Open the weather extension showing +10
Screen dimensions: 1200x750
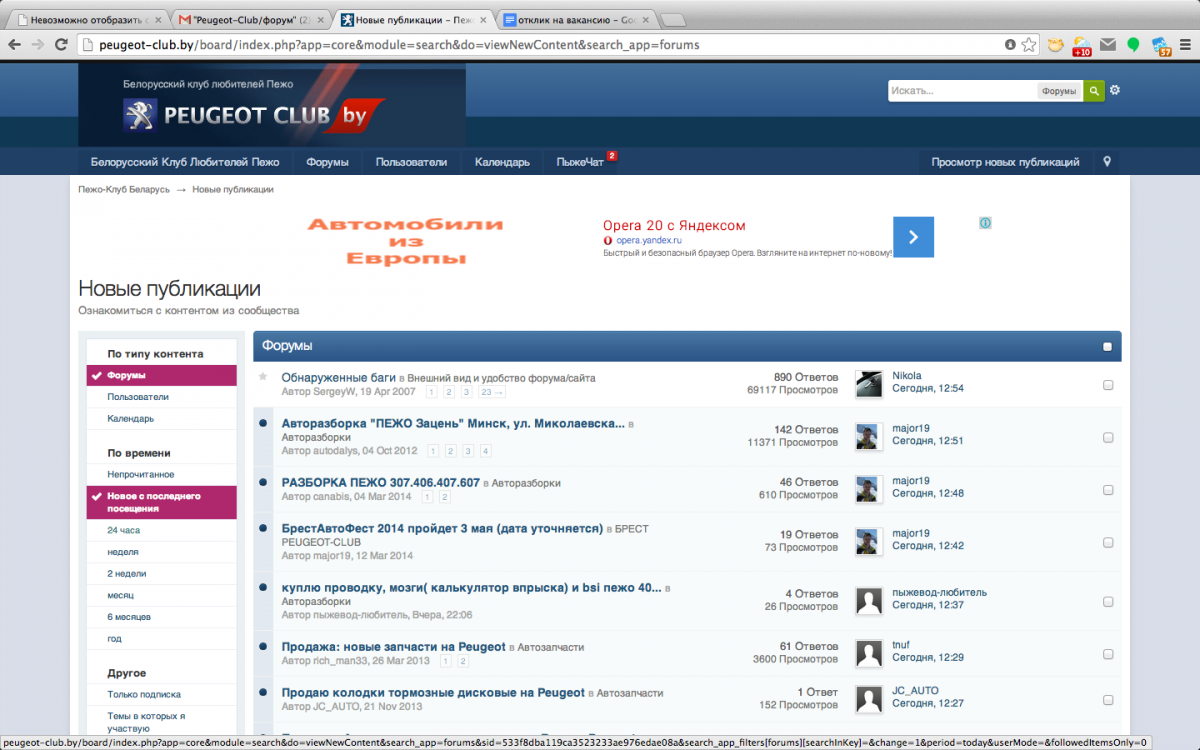tap(1081, 45)
